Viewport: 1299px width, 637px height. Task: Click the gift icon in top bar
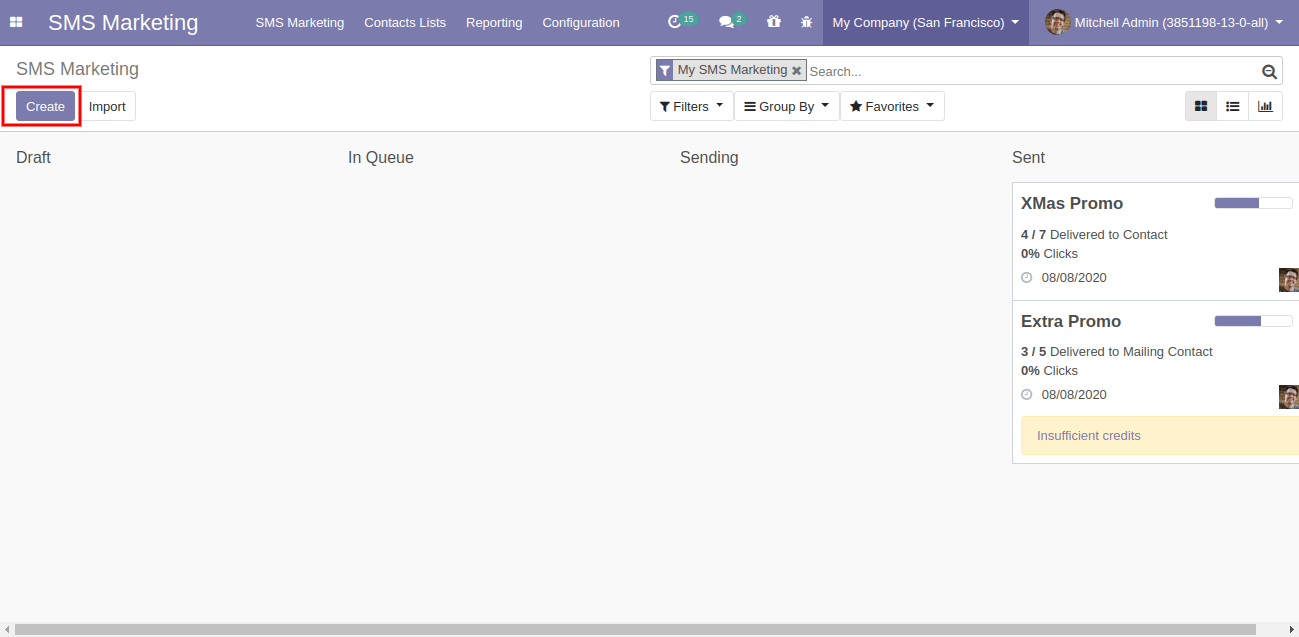774,22
